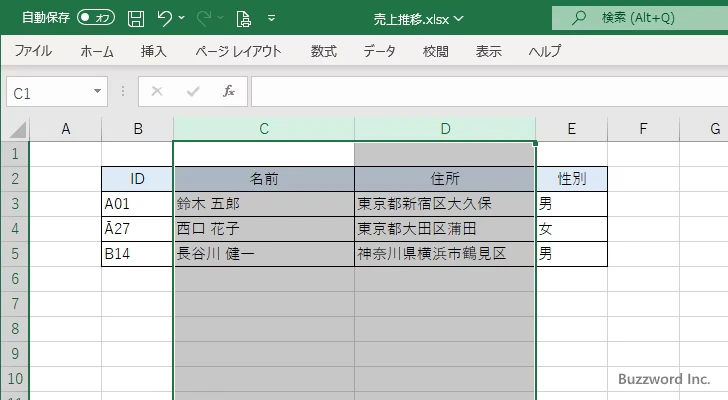728x400 pixels.
Task: Open the 数式 tab
Action: (324, 51)
